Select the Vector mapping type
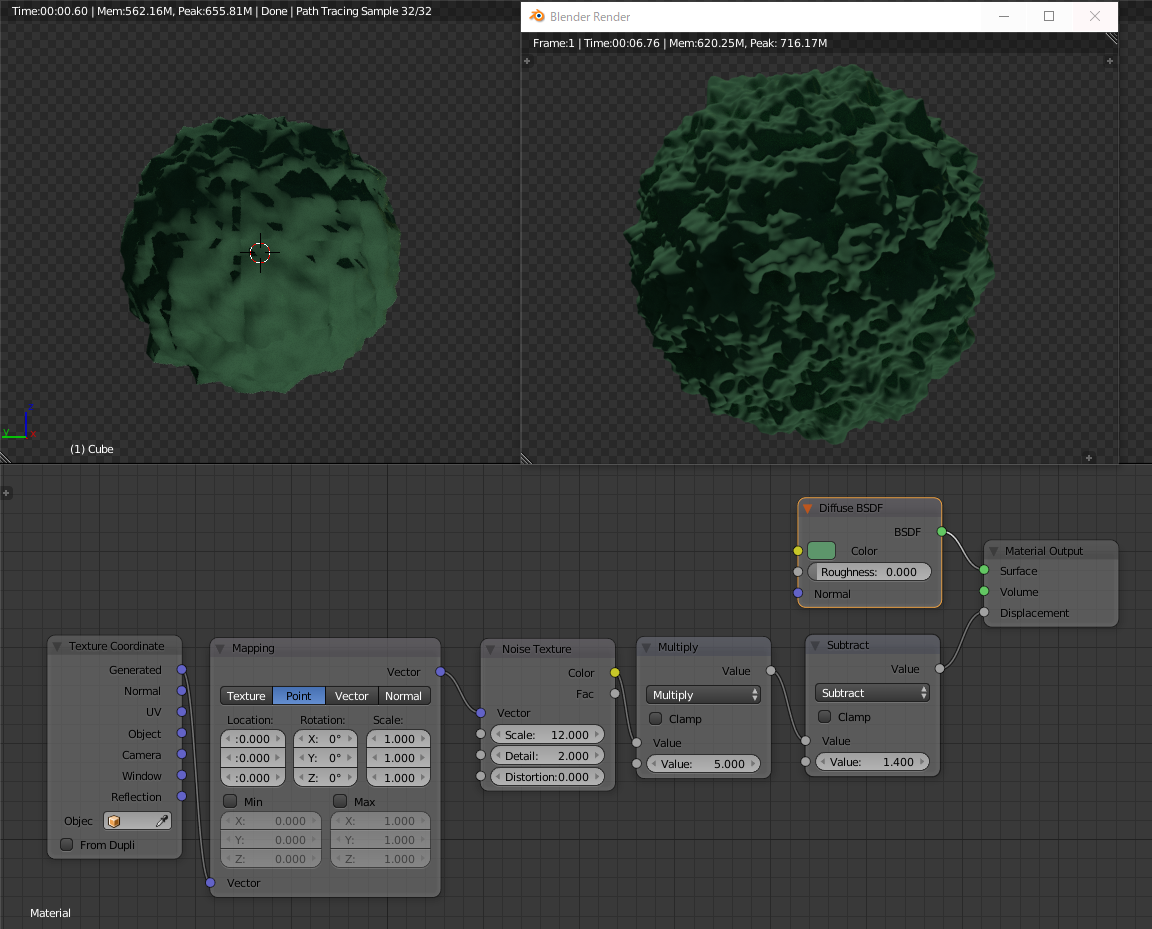The image size is (1152, 929). (351, 696)
